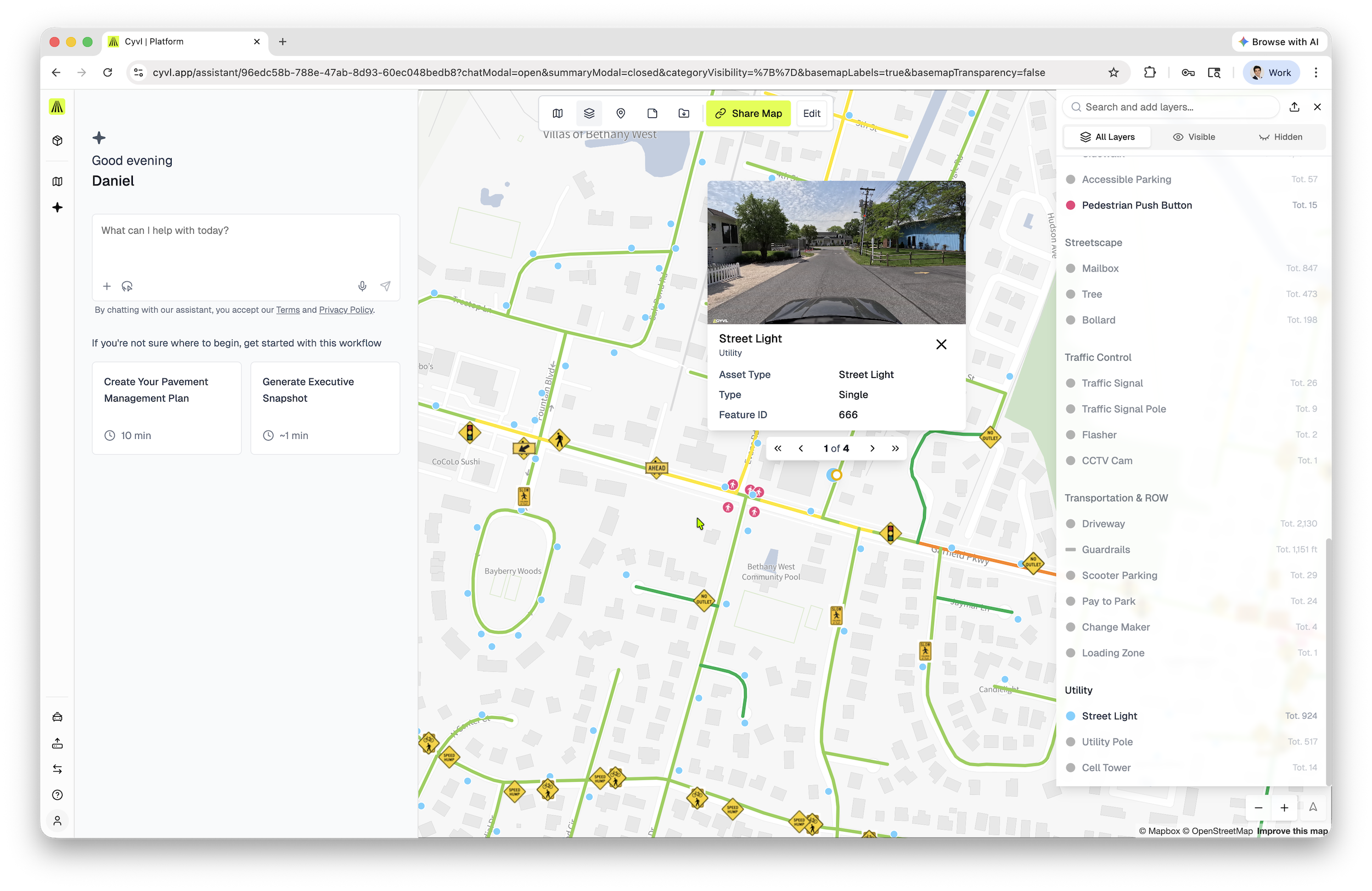Switch to the Visible layers tab
Viewport: 1372px width, 891px height.
(x=1193, y=137)
